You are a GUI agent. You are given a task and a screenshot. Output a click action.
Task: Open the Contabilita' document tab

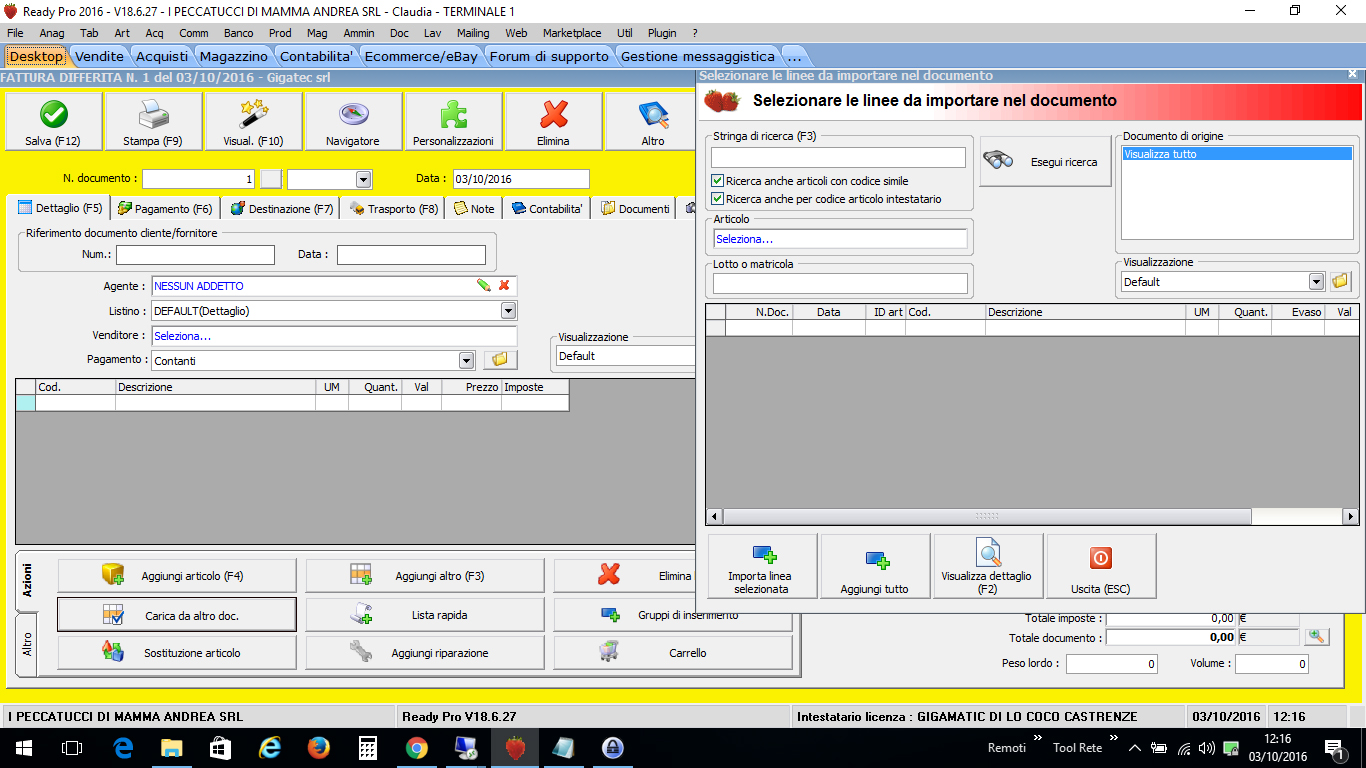[547, 209]
